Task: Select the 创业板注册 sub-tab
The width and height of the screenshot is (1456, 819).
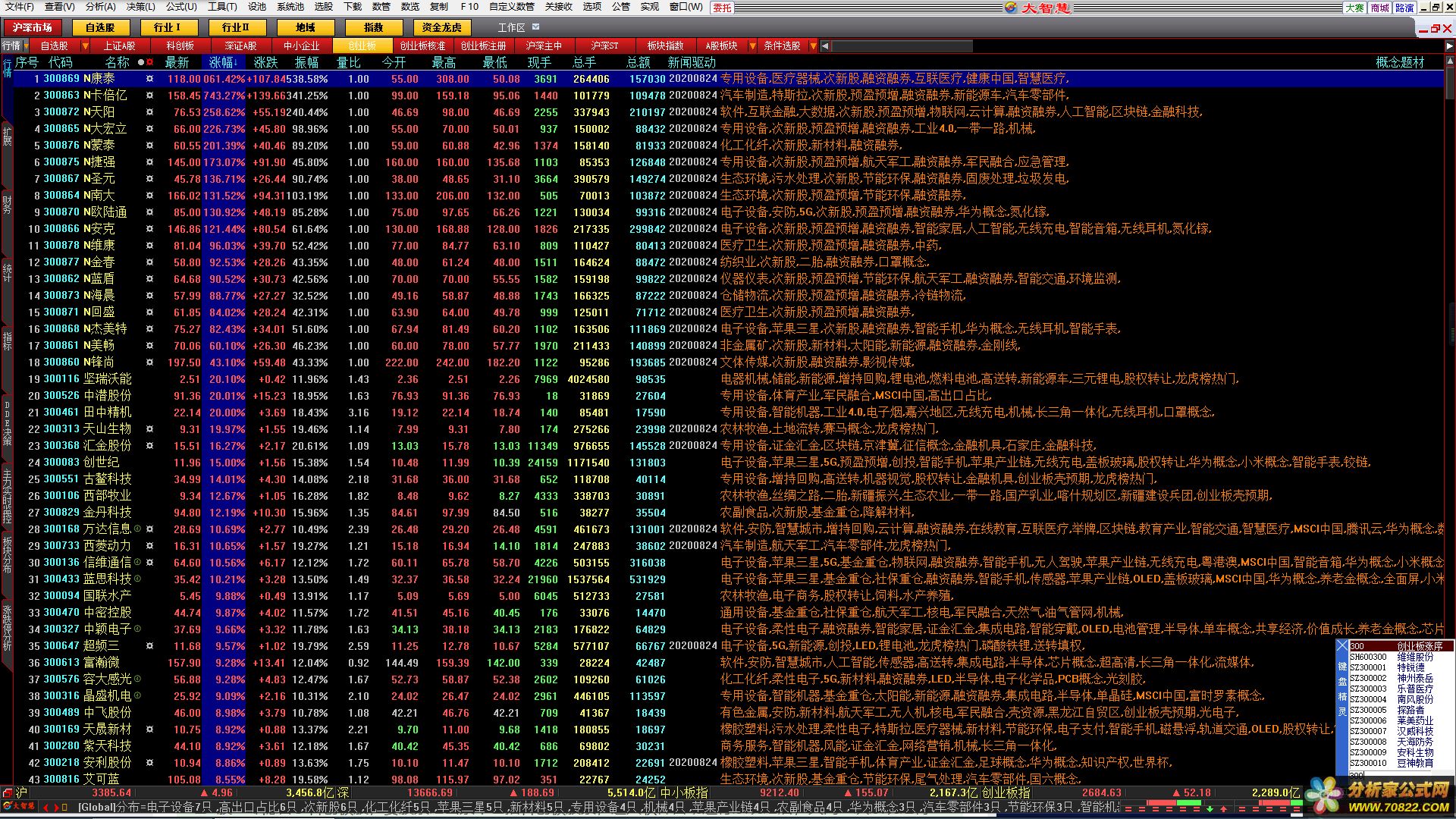Action: (x=484, y=46)
